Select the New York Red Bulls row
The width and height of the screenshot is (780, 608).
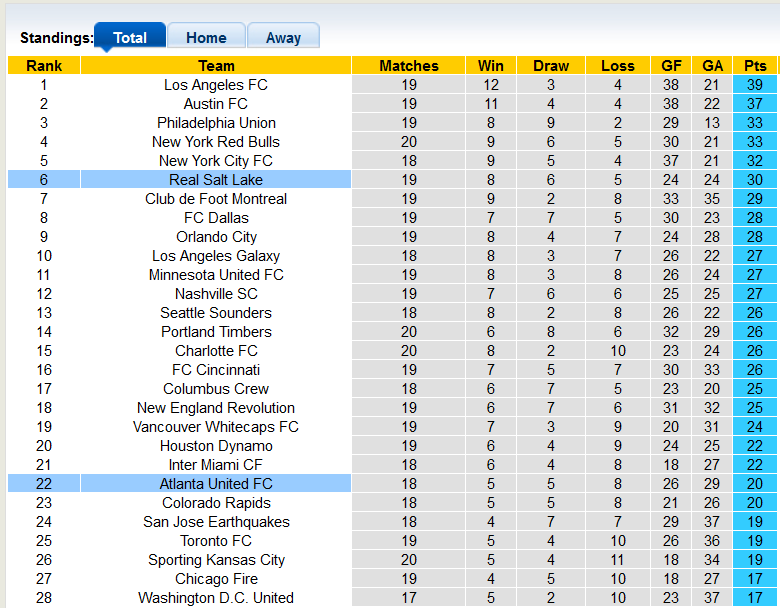[216, 142]
